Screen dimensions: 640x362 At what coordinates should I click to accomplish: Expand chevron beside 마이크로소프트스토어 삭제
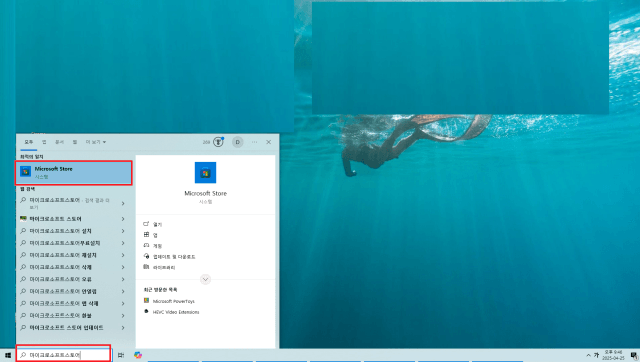(123, 267)
